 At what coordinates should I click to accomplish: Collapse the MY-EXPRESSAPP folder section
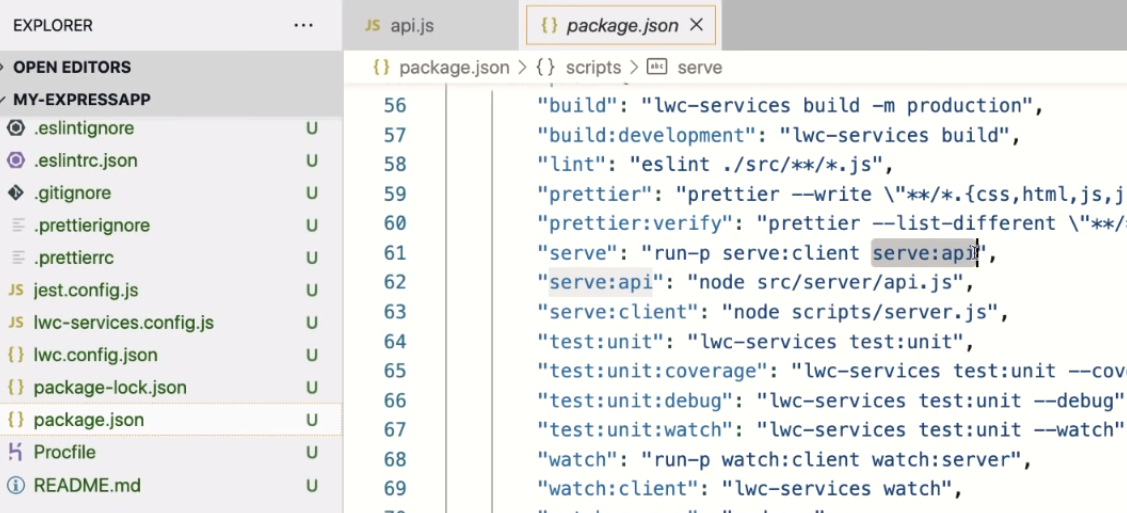(x=81, y=100)
